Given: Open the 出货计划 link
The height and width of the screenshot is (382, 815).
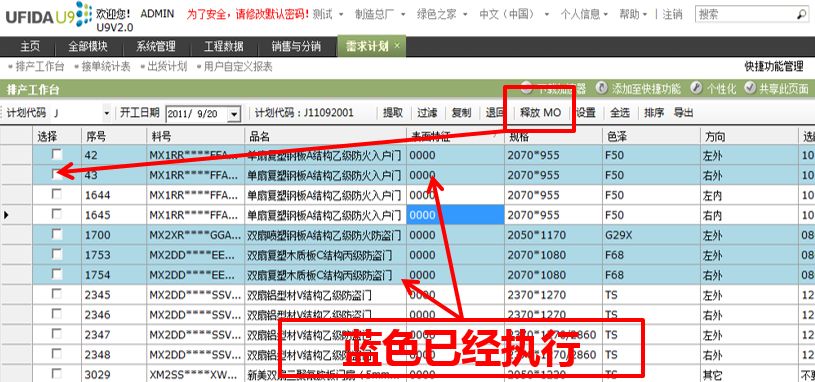Looking at the screenshot, I should coord(167,67).
